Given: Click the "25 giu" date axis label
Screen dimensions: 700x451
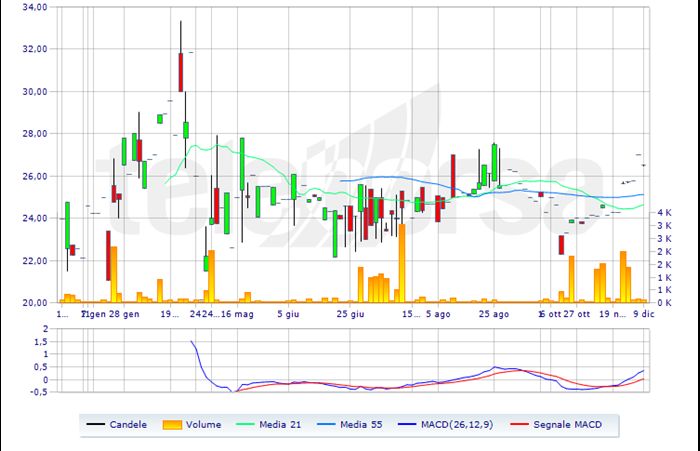Looking at the screenshot, I should tap(350, 314).
